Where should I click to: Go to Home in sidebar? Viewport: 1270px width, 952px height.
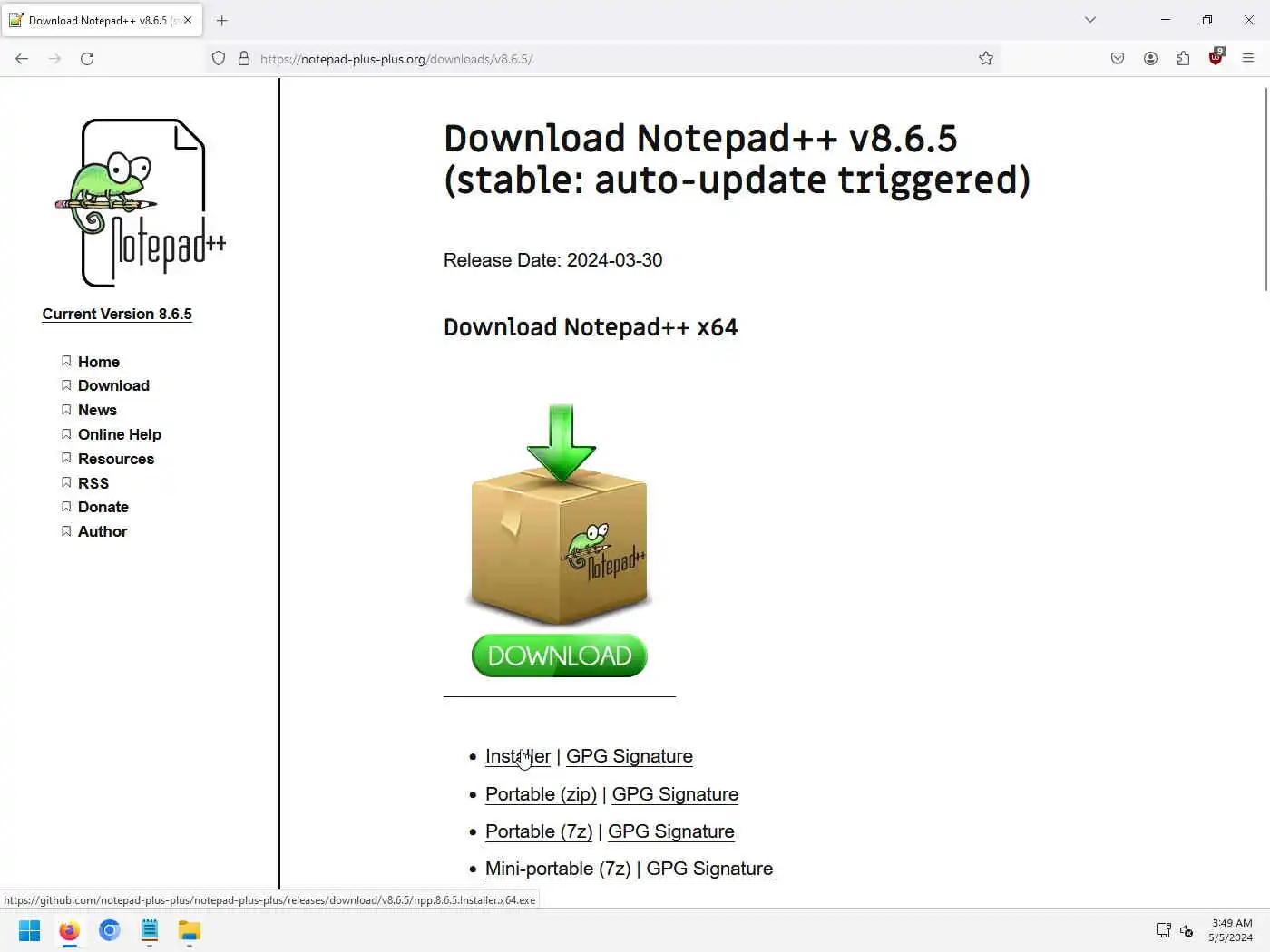point(99,362)
